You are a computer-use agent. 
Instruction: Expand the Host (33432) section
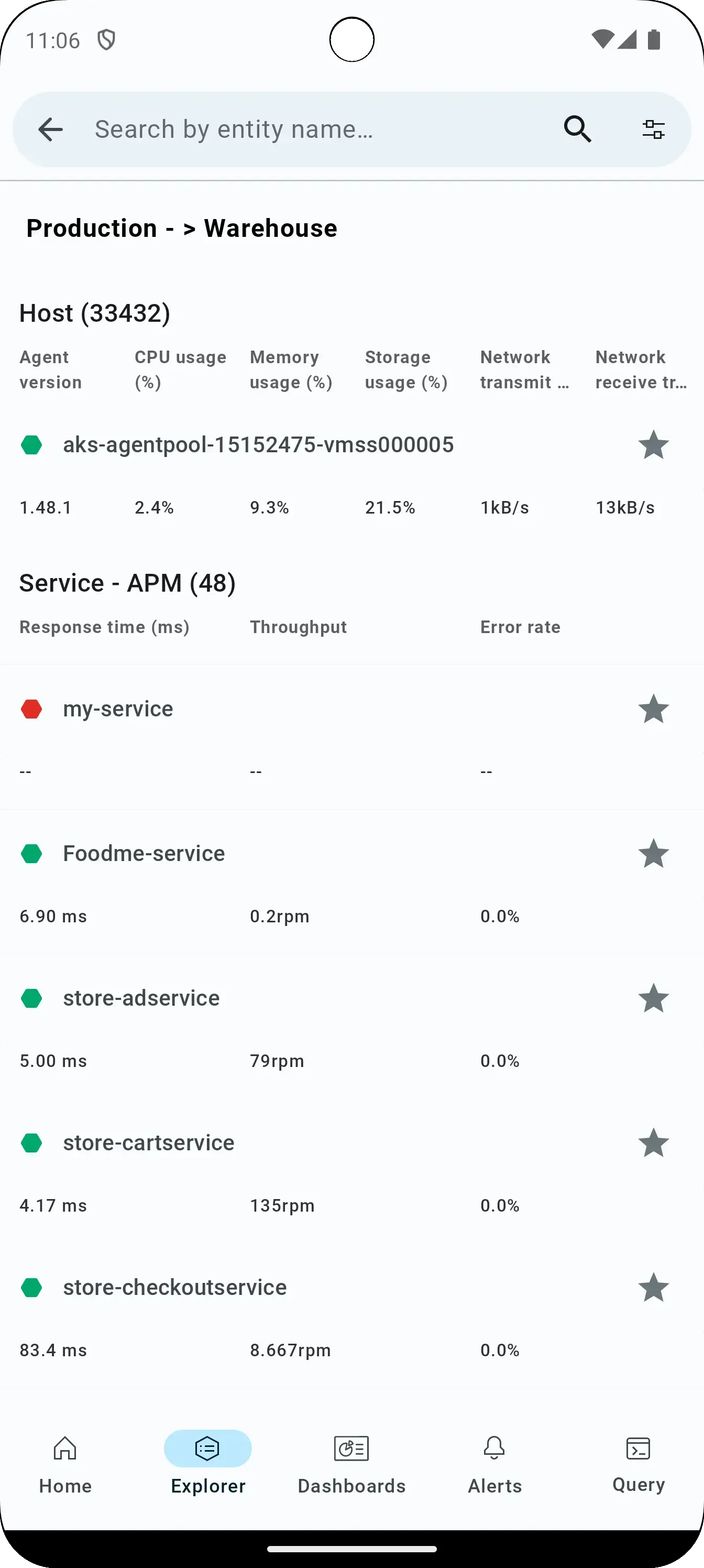[x=95, y=313]
